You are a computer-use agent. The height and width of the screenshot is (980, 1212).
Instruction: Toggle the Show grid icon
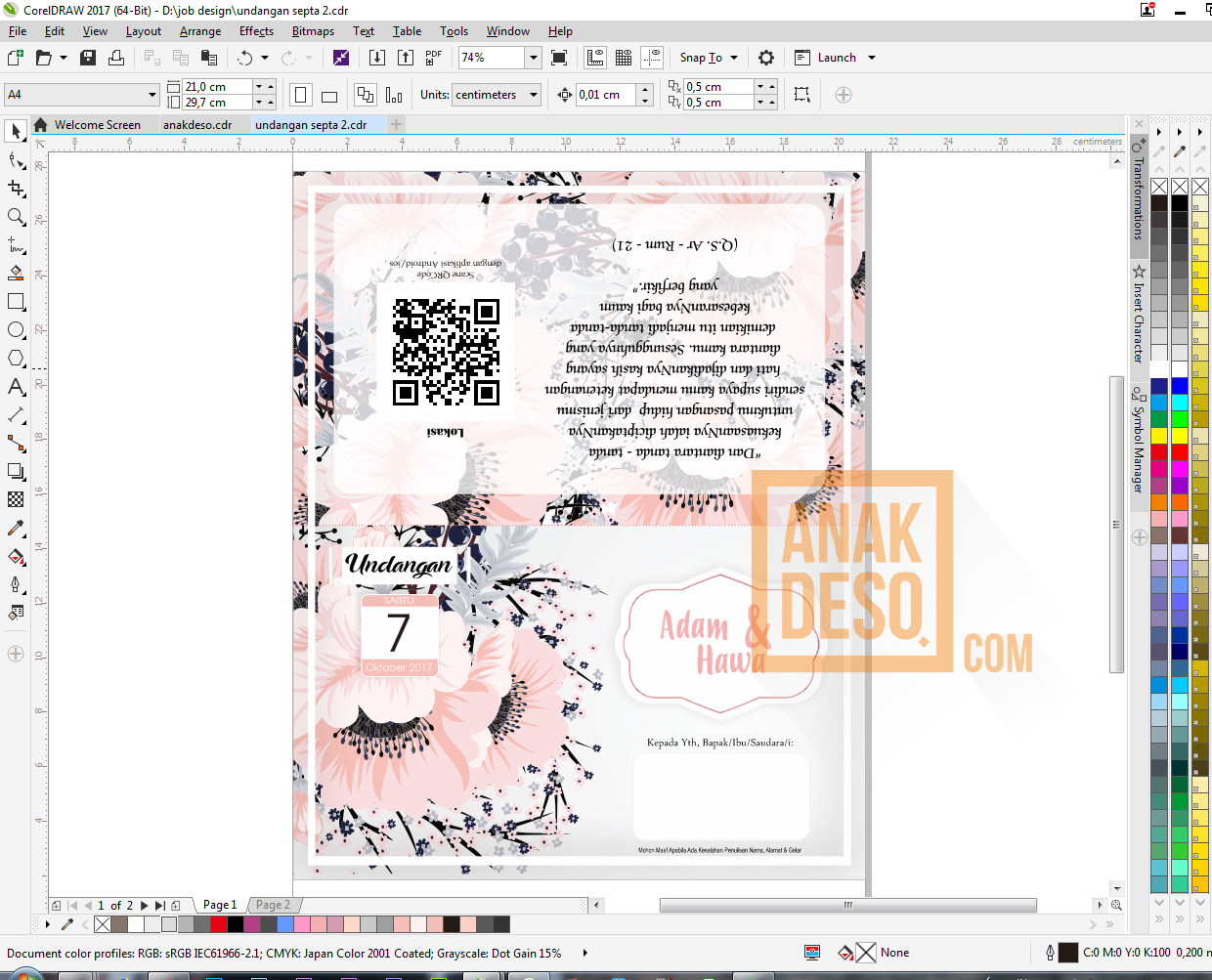624,58
